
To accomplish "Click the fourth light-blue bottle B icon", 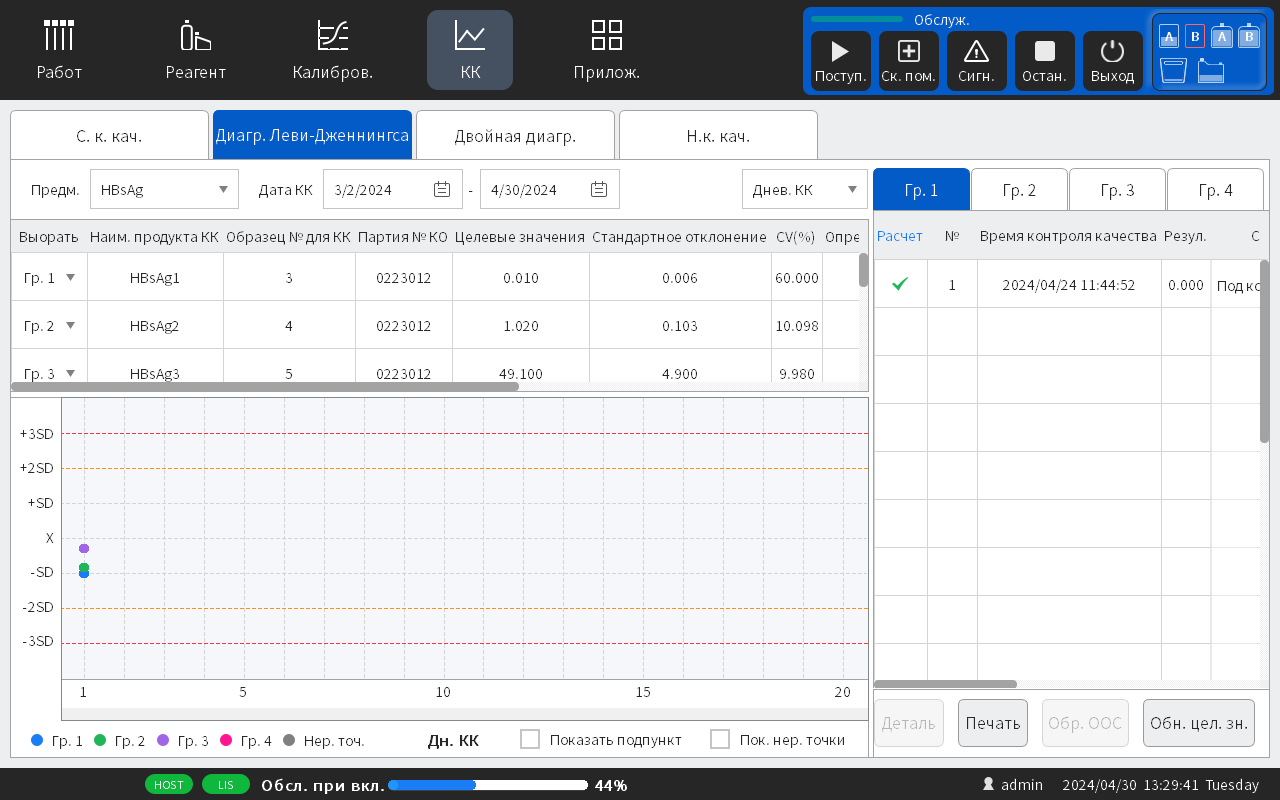I will pos(1249,36).
